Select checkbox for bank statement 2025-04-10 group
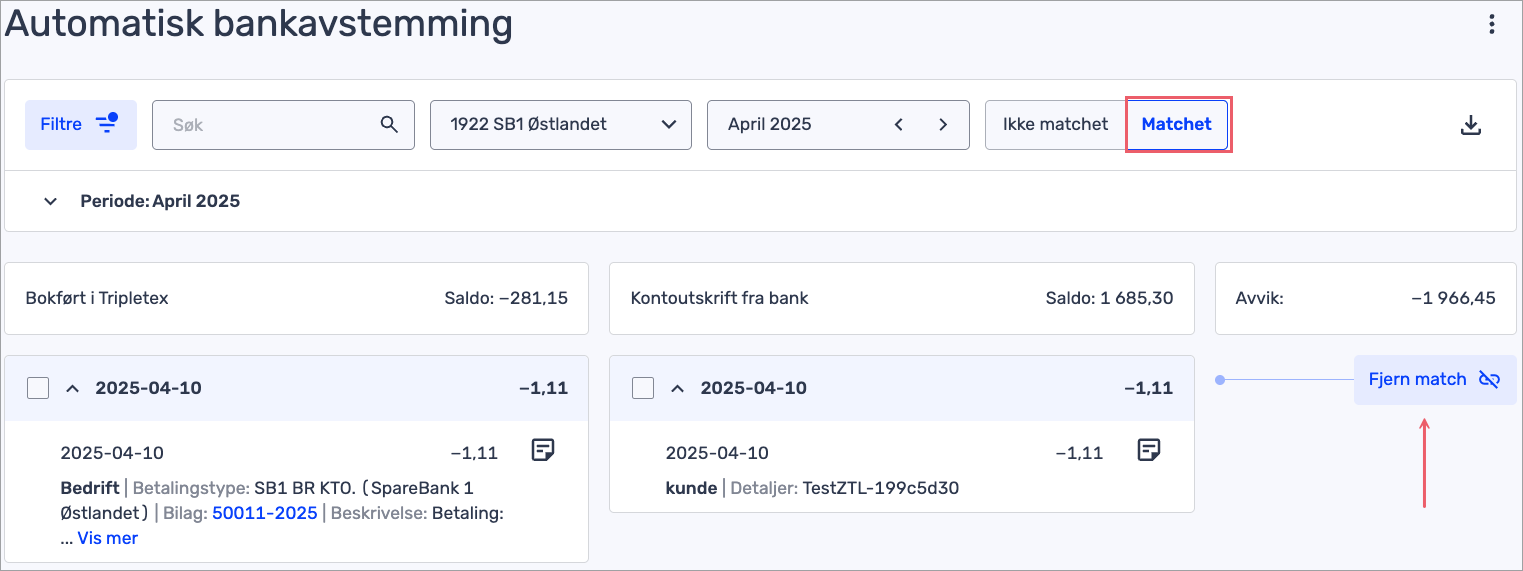Image resolution: width=1523 pixels, height=571 pixels. pyautogui.click(x=644, y=388)
